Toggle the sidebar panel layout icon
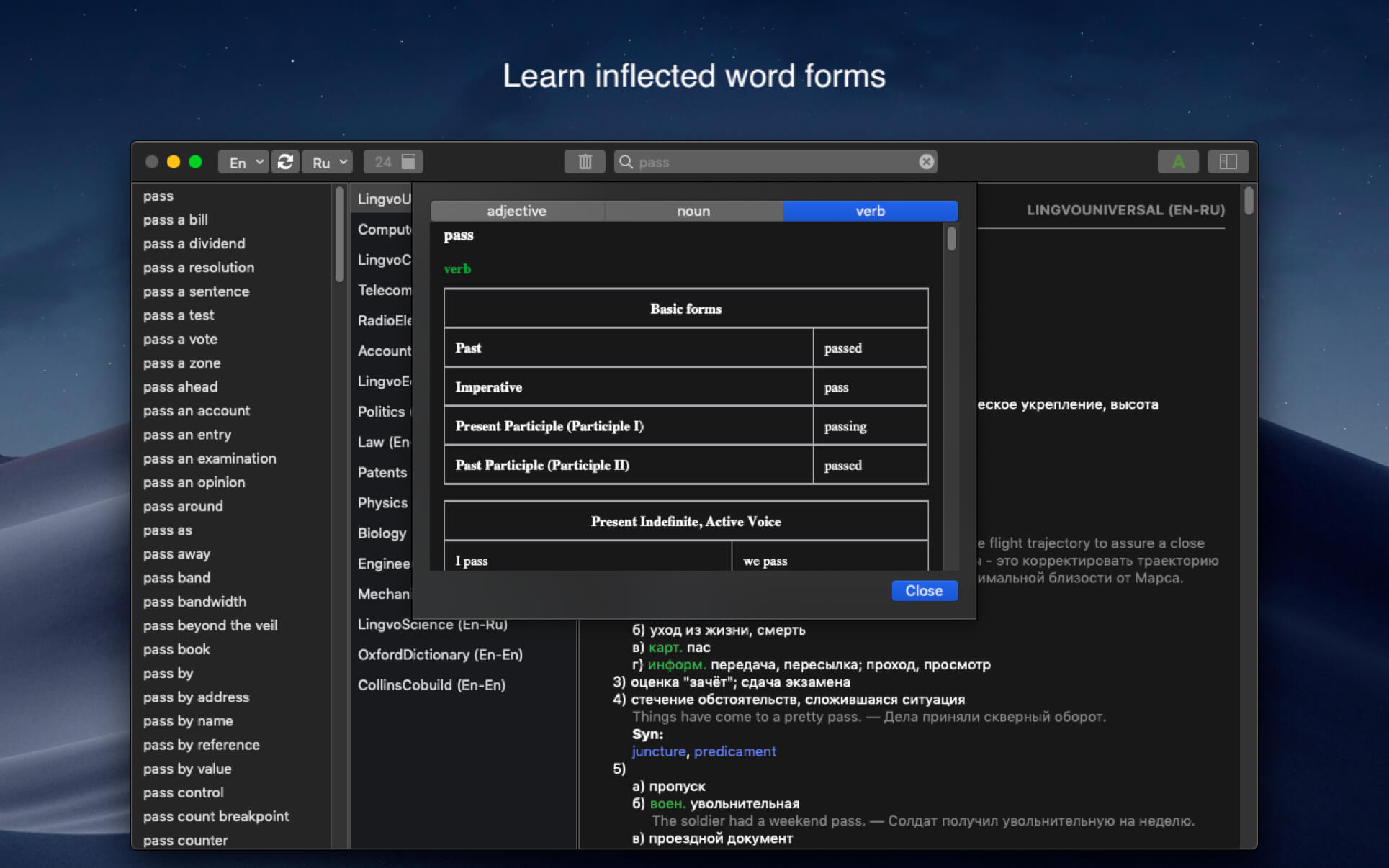This screenshot has height=868, width=1389. 1228,162
